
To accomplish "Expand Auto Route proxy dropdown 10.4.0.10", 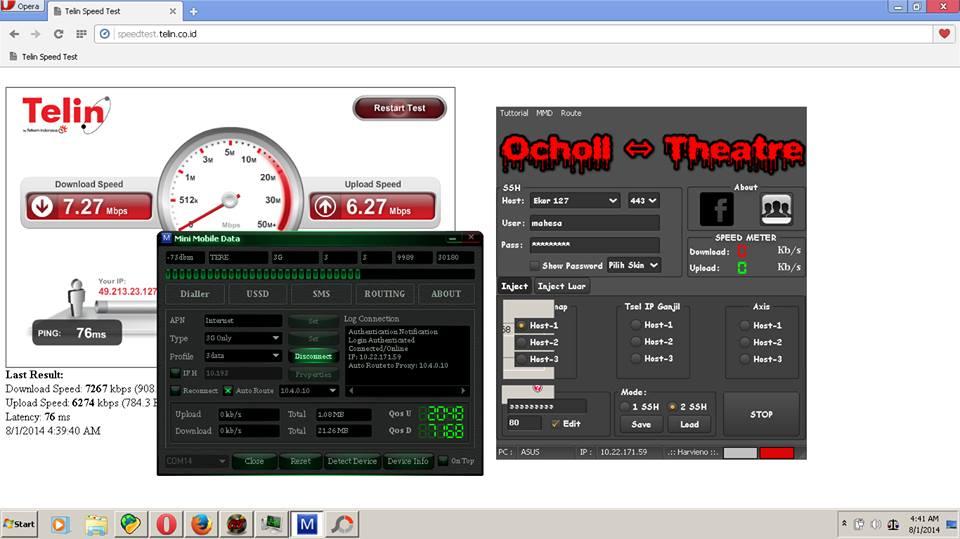I will point(308,390).
